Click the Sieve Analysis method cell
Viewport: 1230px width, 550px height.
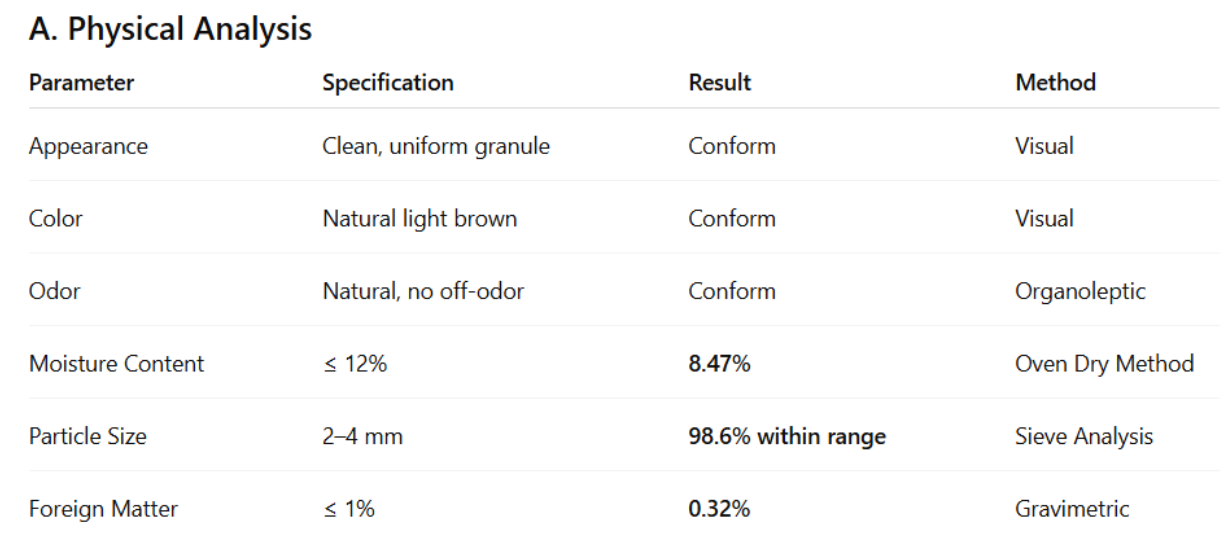1084,436
